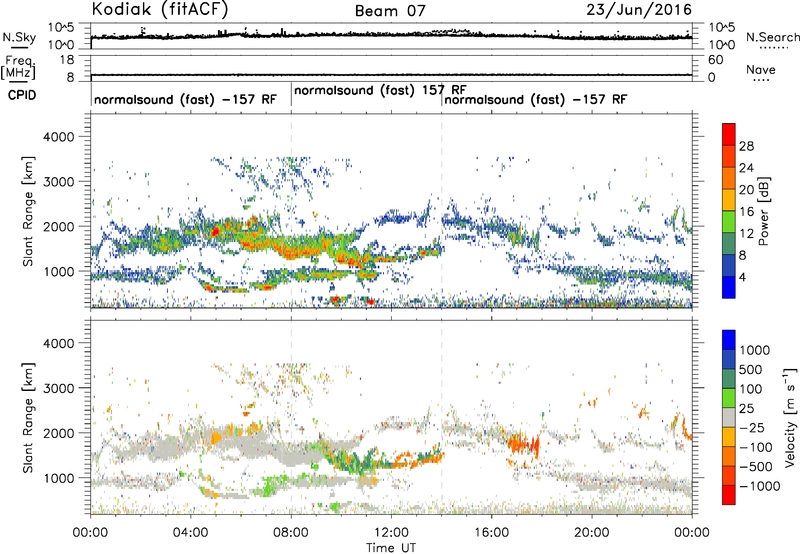Pick the gray segment of velocity color bar
Image resolution: width=800 pixels, height=554 pixels.
click(729, 417)
